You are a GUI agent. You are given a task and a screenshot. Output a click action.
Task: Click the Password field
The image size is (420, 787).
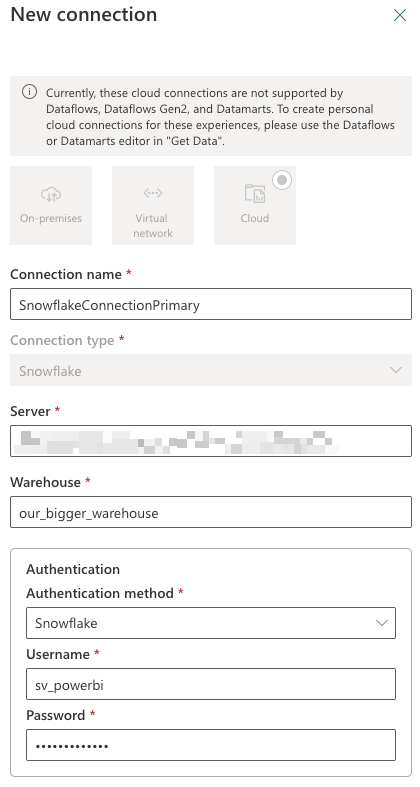pos(211,745)
